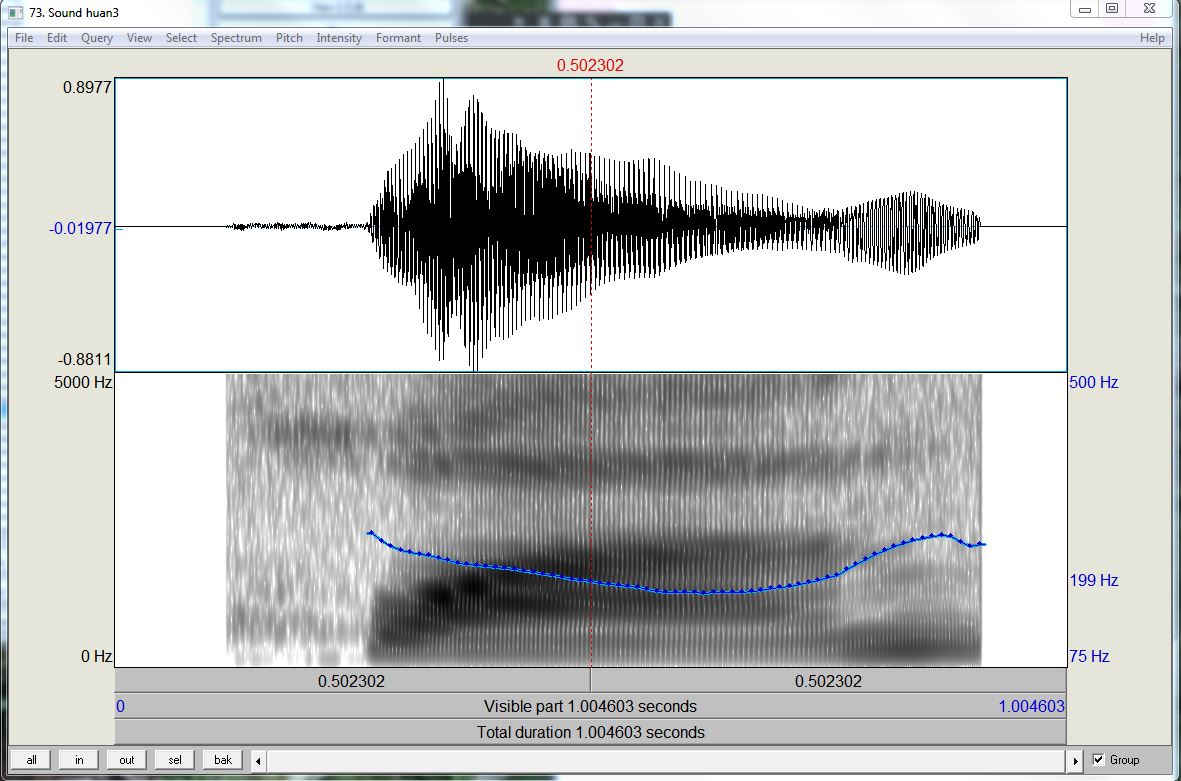Viewport: 1181px width, 781px height.
Task: Open the Formant menu
Action: coord(398,38)
